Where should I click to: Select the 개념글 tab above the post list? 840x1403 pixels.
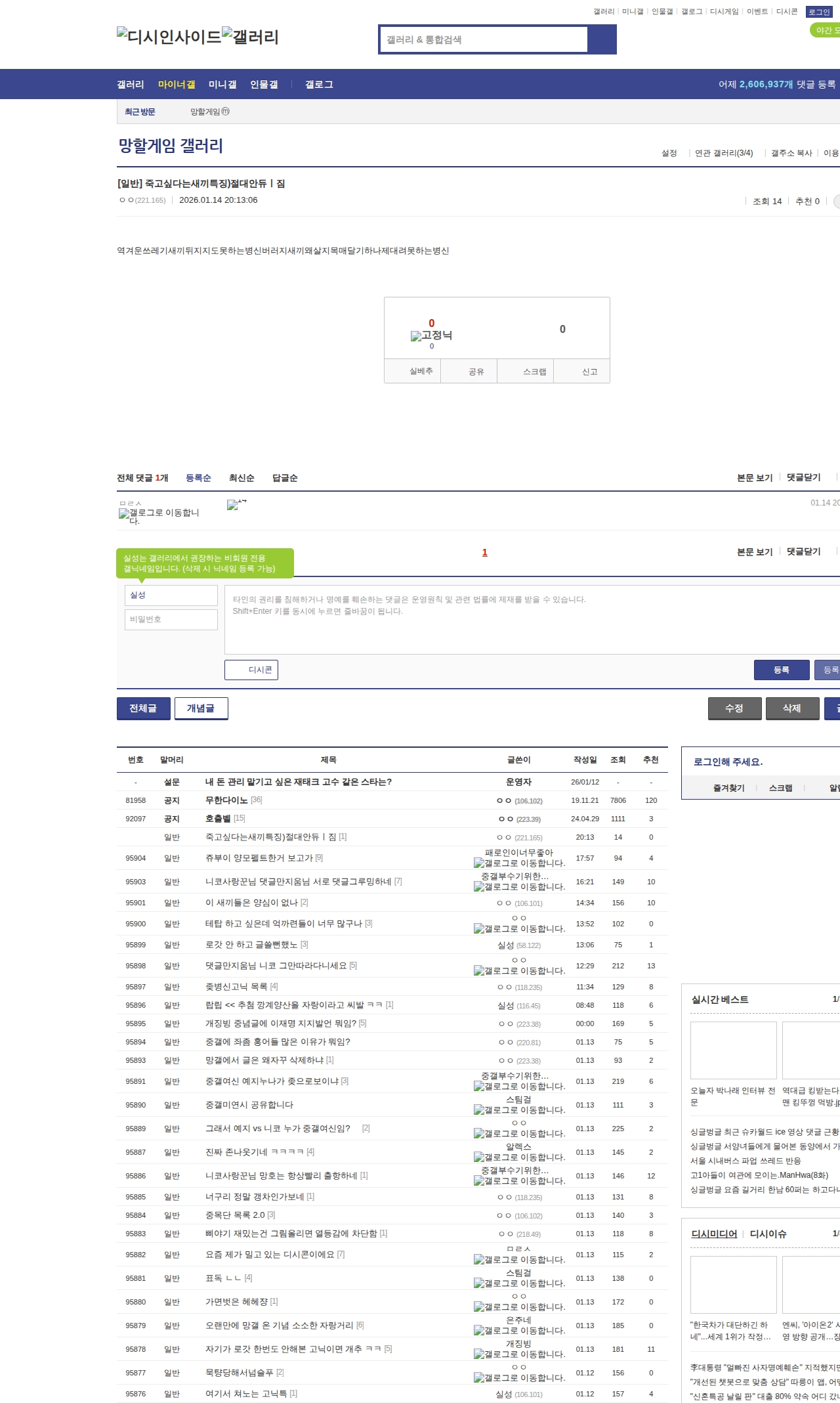201,708
